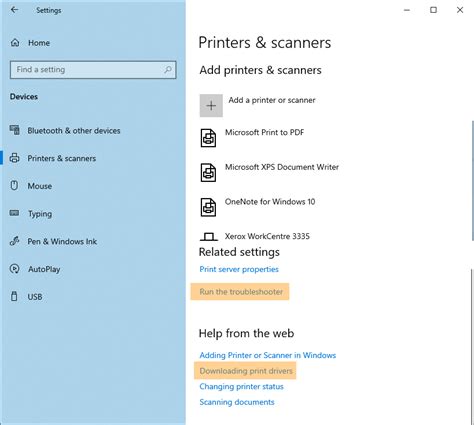Maximize the Settings window

tap(433, 10)
